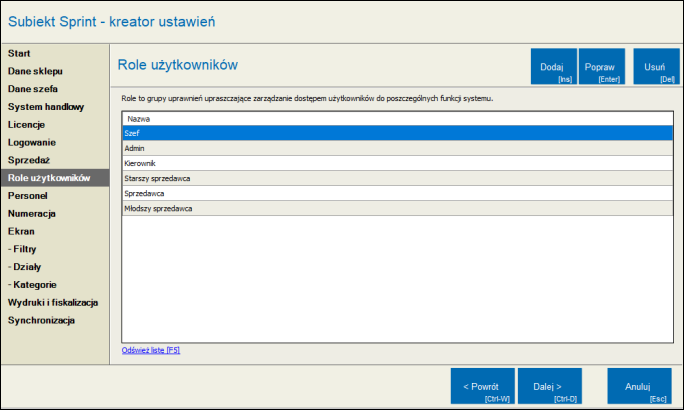684x410 pixels.
Task: Open Wydruki i fiskalizacja section
Action: pos(53,302)
